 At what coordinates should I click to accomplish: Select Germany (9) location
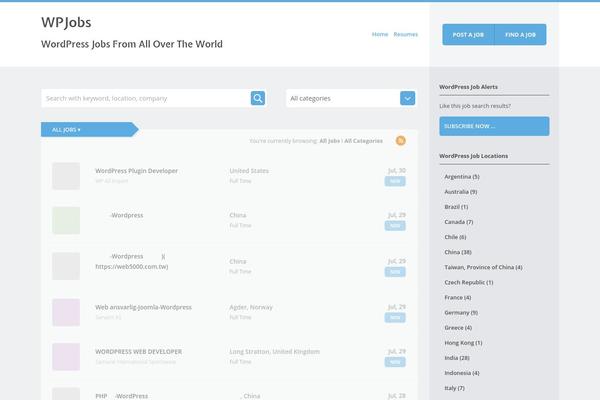(x=461, y=312)
